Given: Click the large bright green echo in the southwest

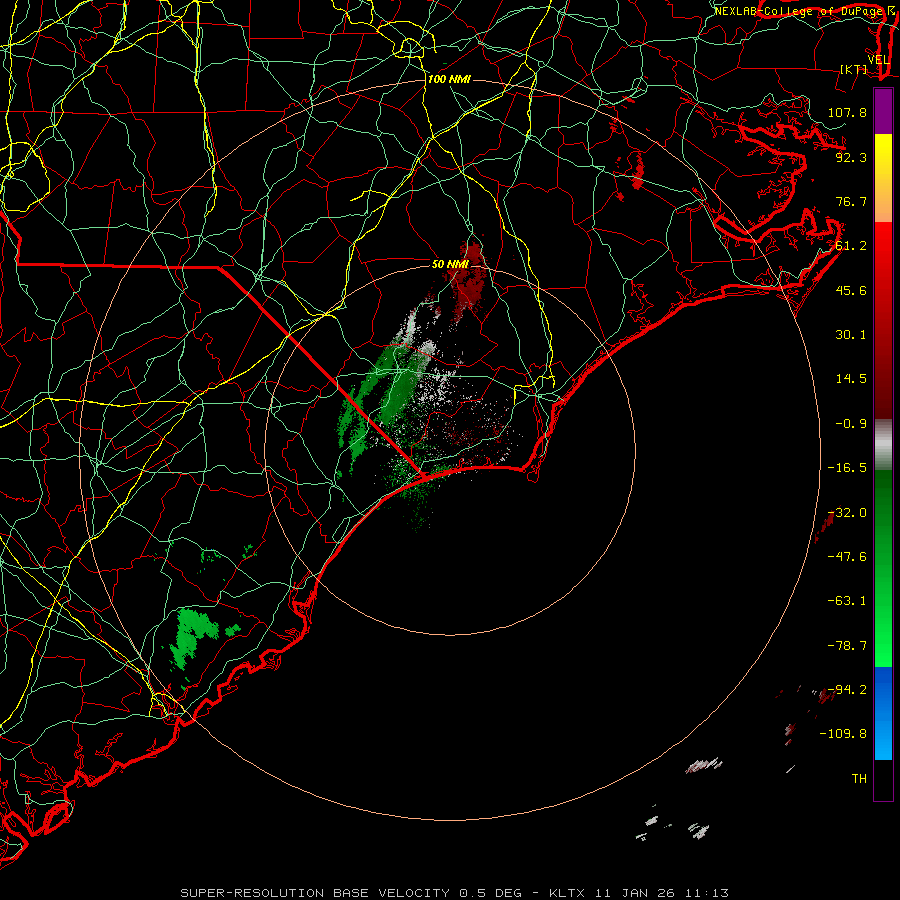Looking at the screenshot, I should pyautogui.click(x=192, y=636).
